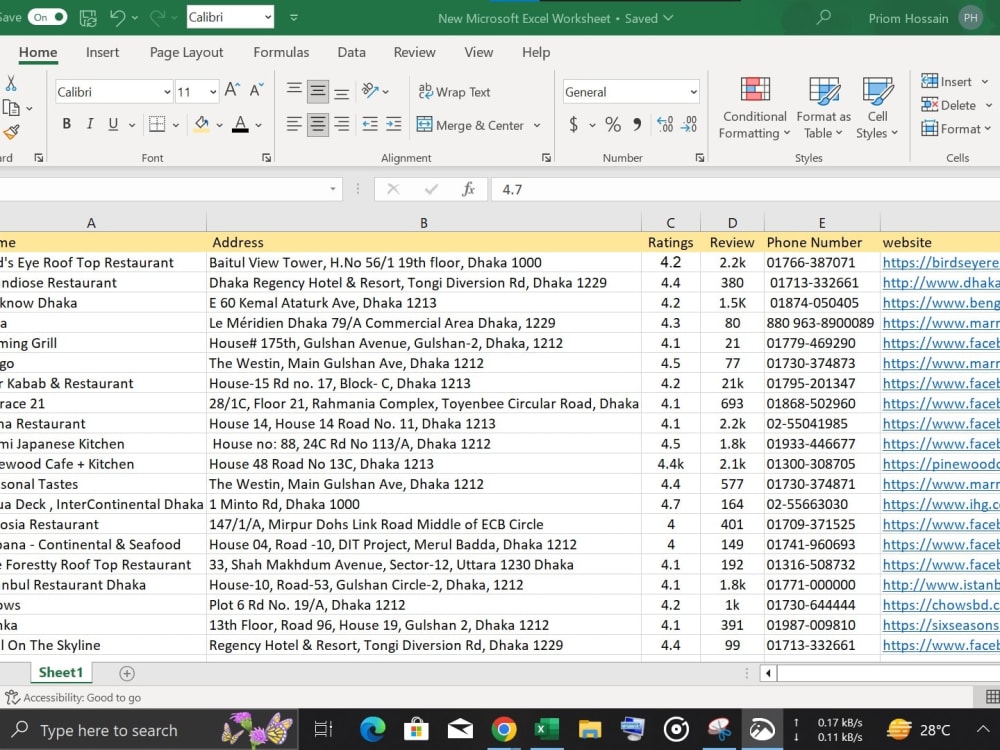Open the Help tab
The height and width of the screenshot is (750, 1000).
(x=536, y=52)
